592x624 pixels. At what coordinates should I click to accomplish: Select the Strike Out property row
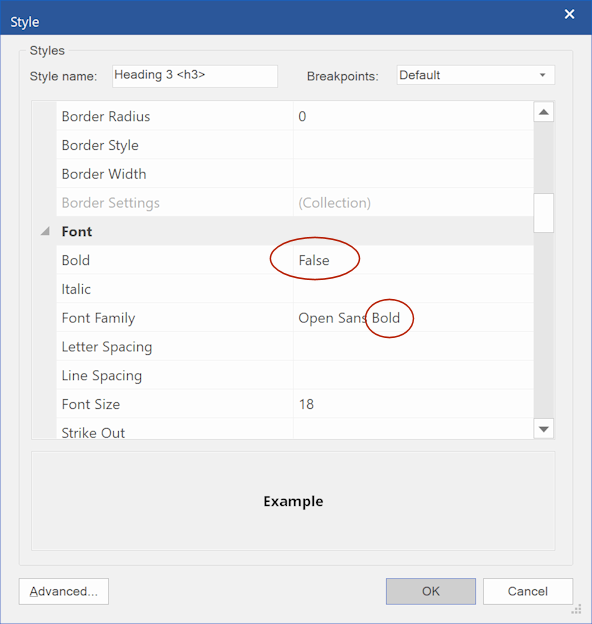tap(295, 429)
